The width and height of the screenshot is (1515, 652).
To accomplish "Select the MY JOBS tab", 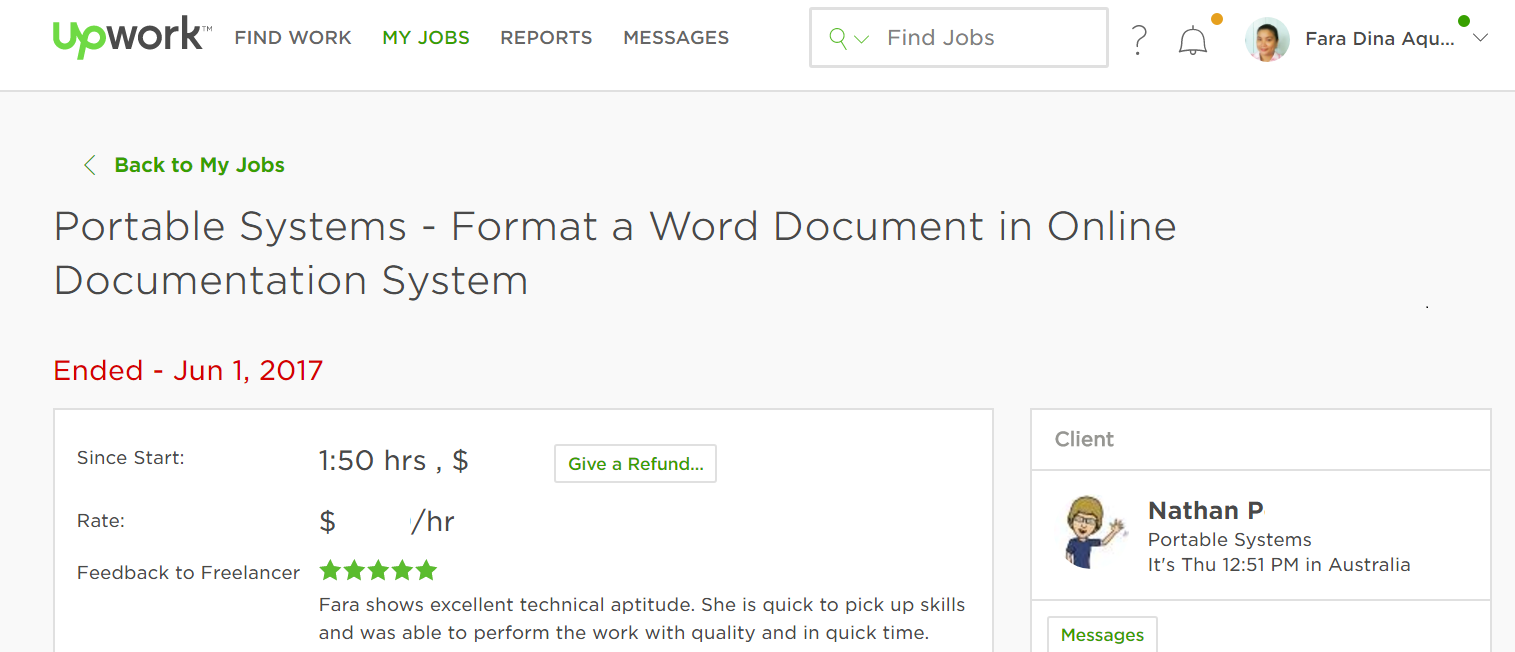I will 425,37.
